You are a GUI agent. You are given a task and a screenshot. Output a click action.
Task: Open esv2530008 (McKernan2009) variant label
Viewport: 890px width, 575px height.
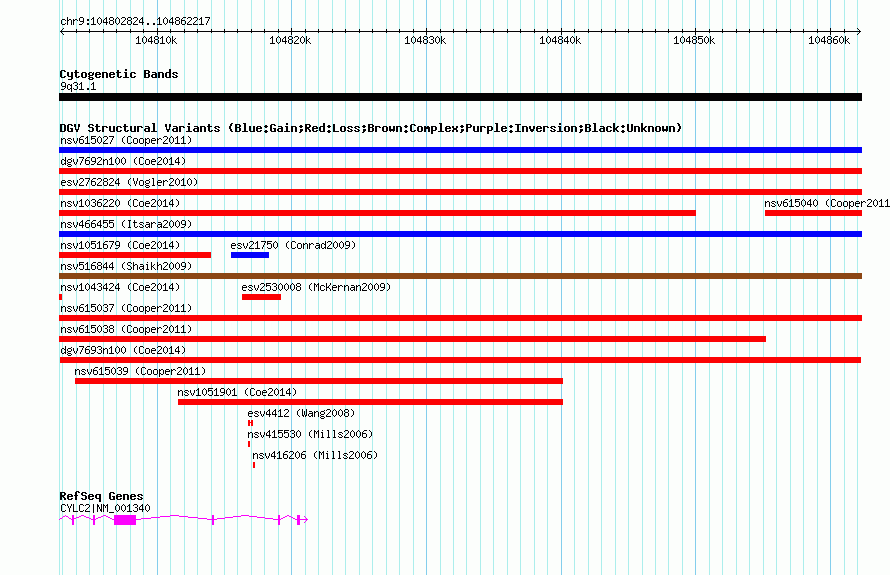pyautogui.click(x=317, y=287)
